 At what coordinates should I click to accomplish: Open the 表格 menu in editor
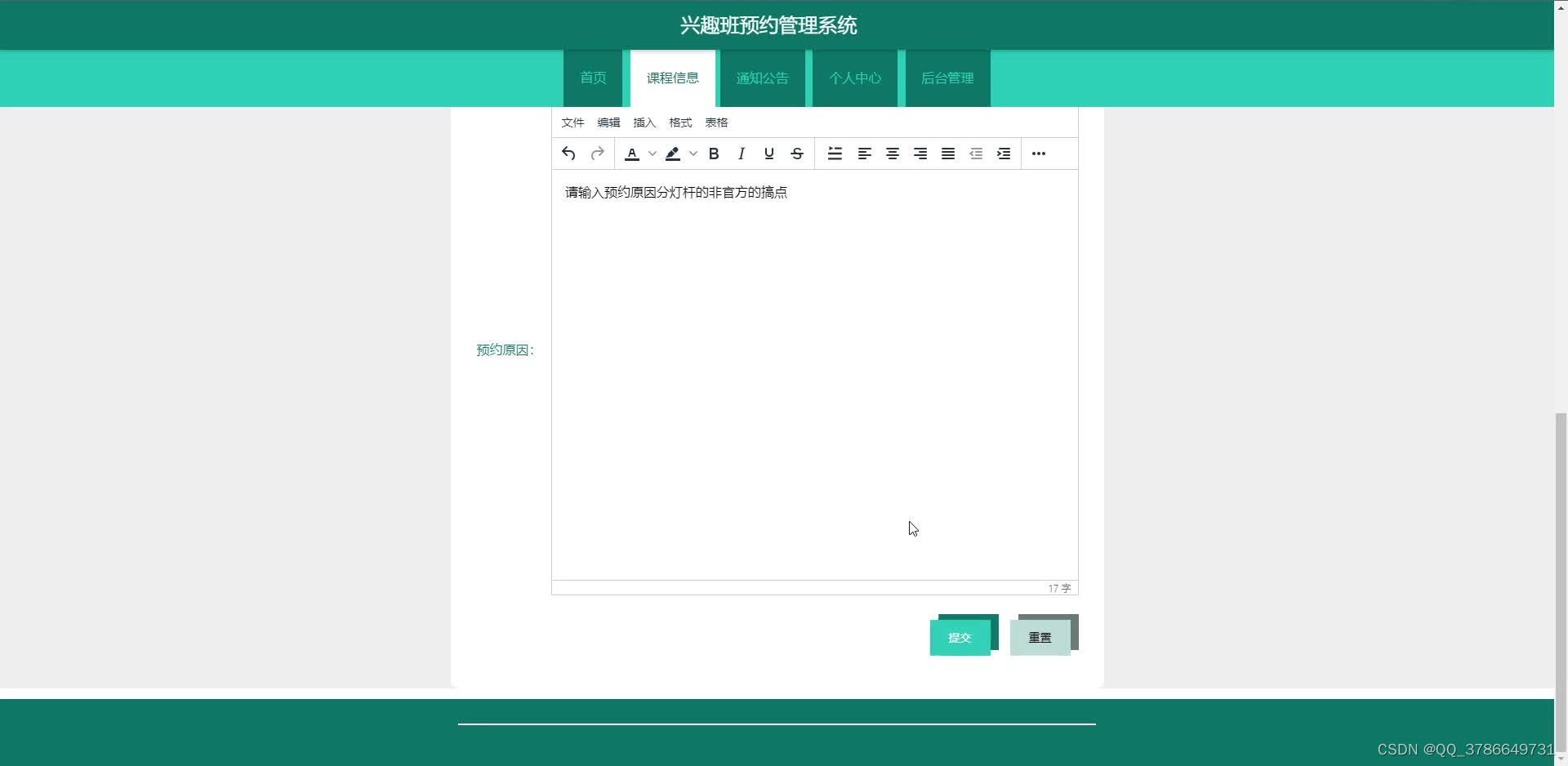[x=716, y=122]
